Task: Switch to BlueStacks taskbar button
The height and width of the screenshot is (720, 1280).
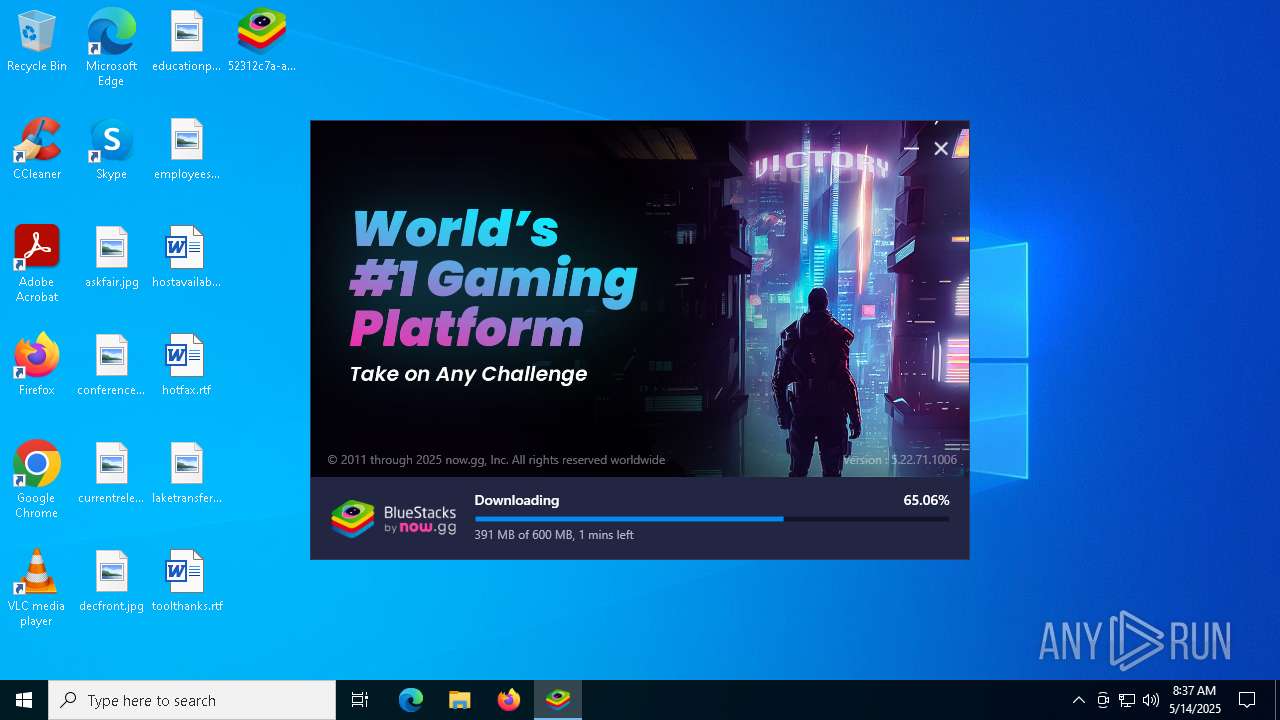Action: click(558, 700)
